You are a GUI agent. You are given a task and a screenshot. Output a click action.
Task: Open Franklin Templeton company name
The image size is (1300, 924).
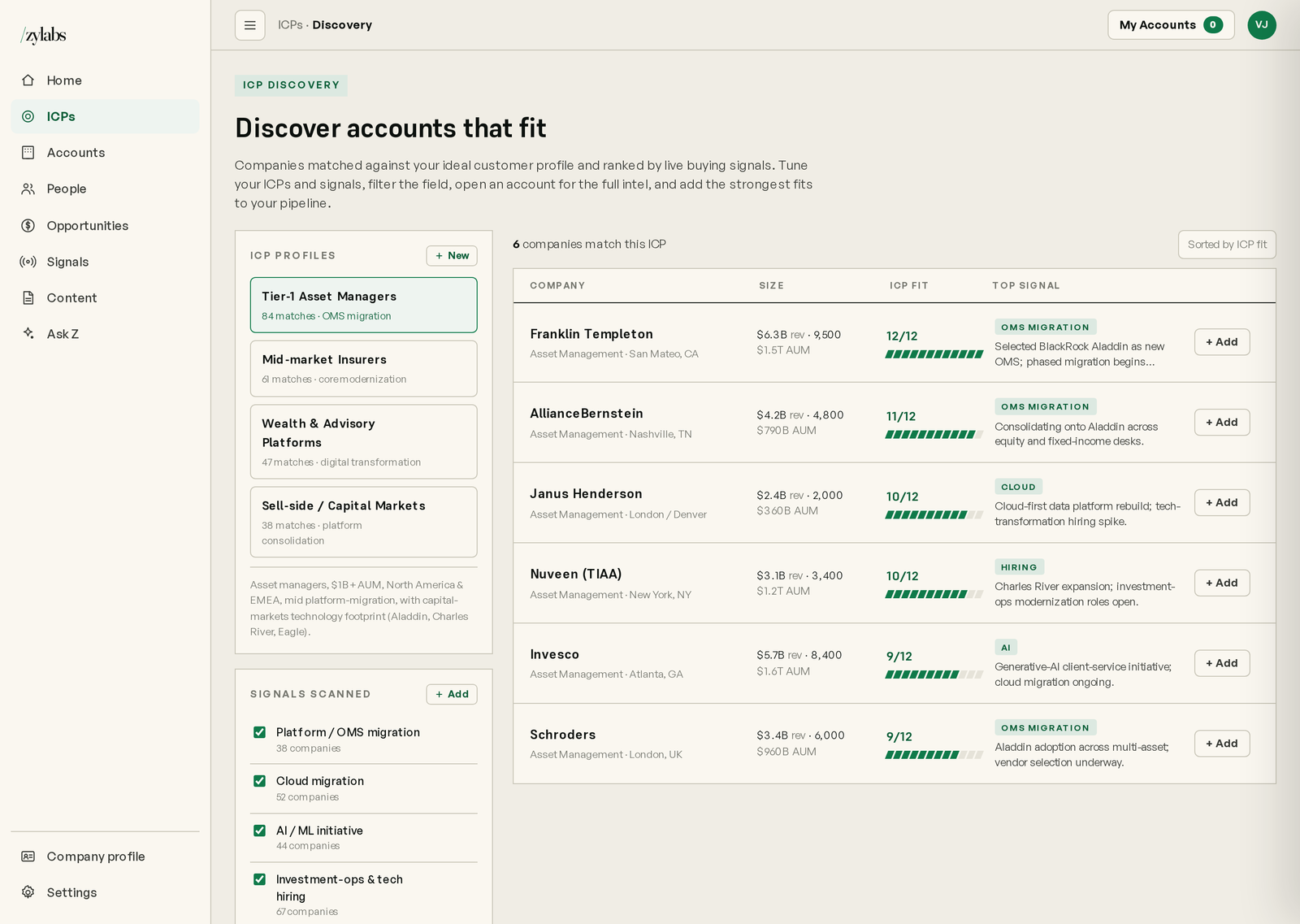591,334
